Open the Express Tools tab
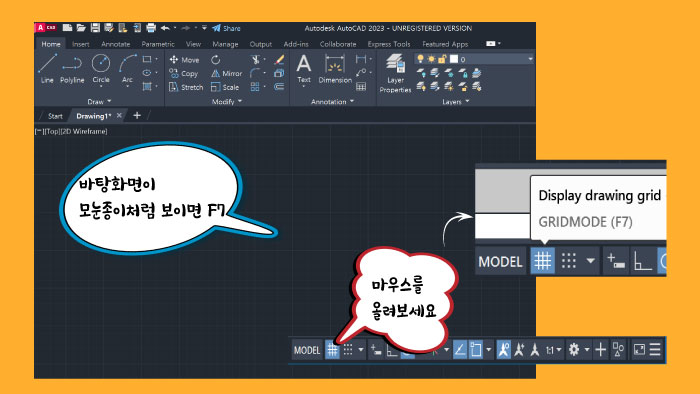 [x=389, y=44]
